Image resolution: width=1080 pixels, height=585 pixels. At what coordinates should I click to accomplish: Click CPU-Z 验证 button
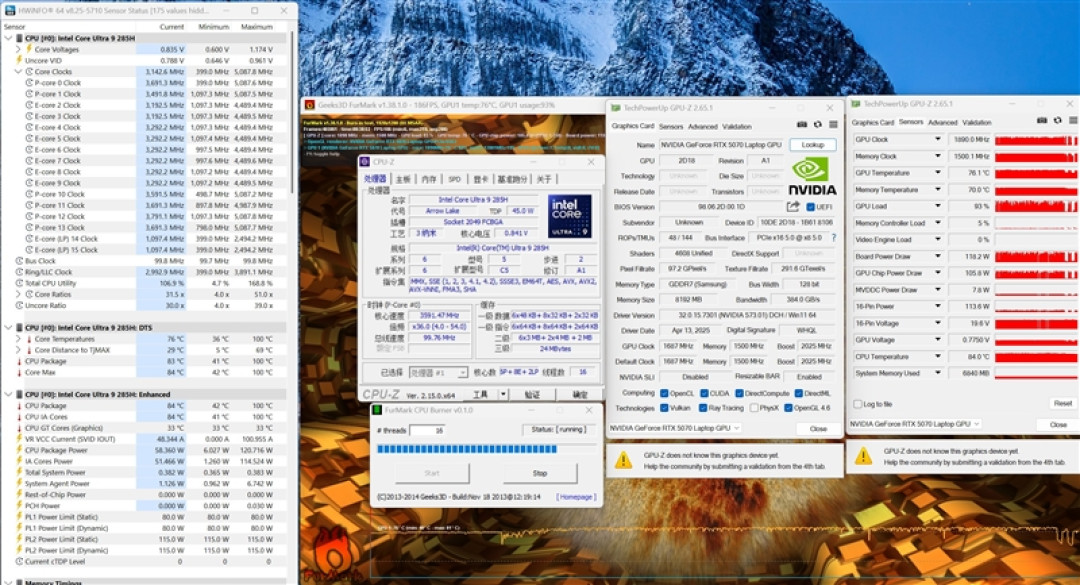[532, 395]
